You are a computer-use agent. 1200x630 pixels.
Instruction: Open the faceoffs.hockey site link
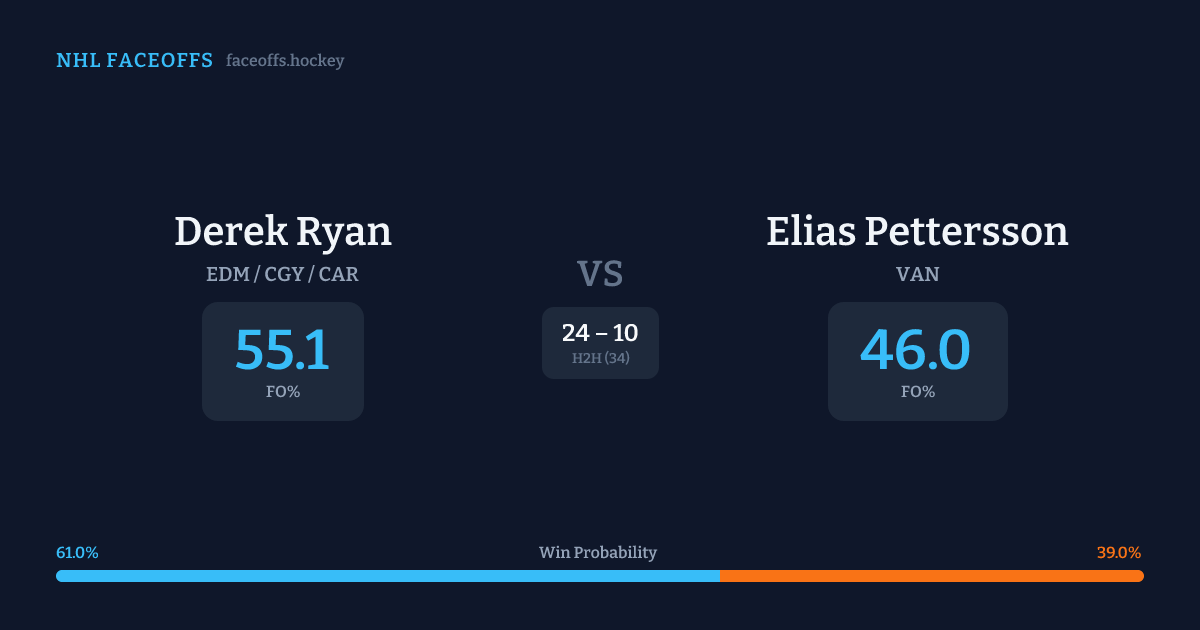pos(285,61)
